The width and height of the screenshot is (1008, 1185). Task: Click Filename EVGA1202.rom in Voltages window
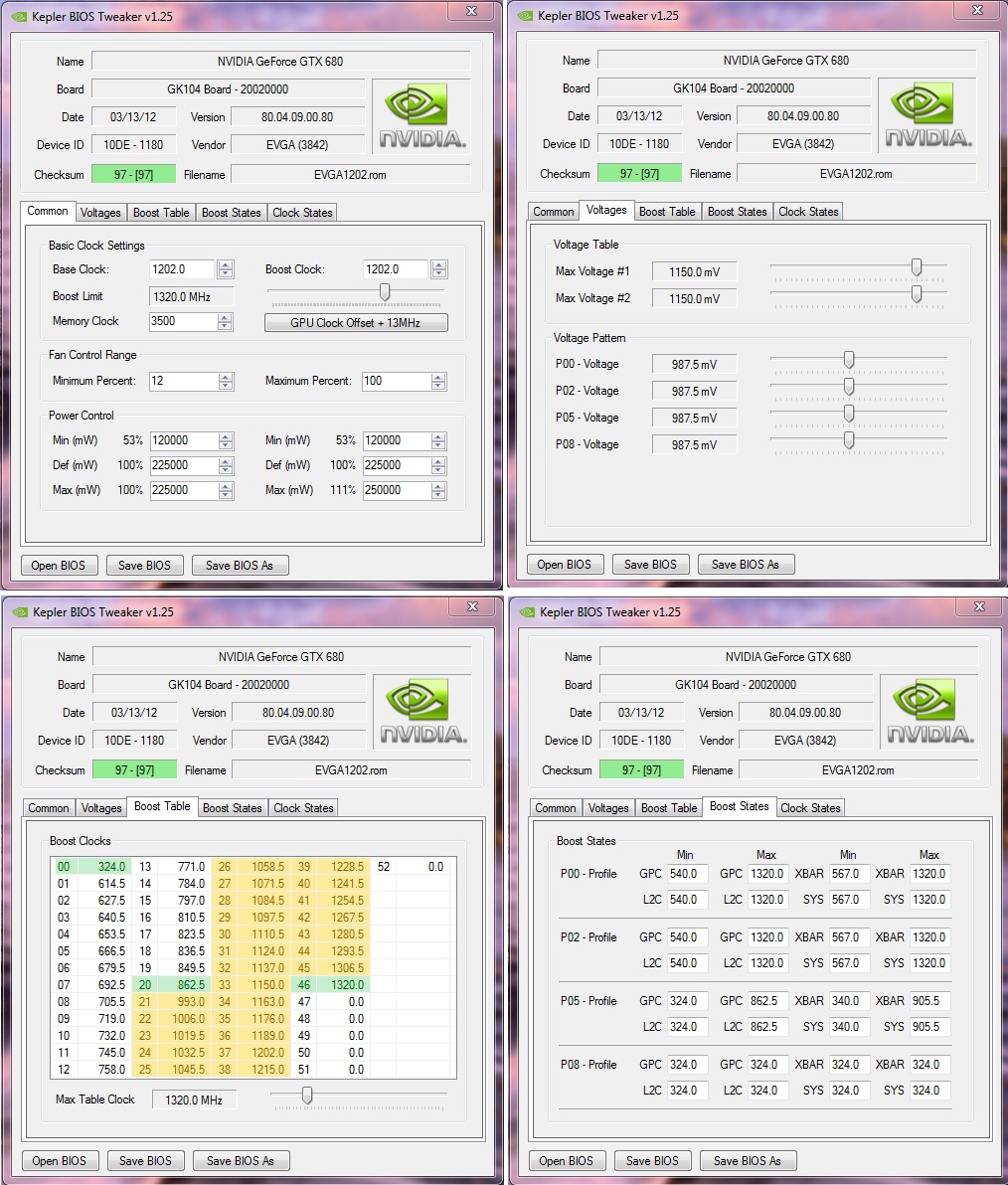[x=856, y=174]
